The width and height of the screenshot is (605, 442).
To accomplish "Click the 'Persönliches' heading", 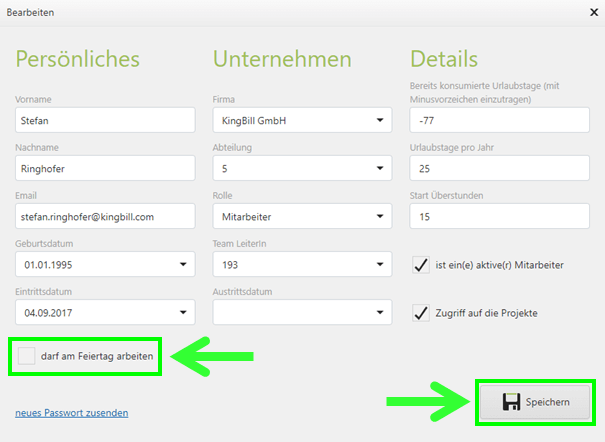I will click(78, 59).
